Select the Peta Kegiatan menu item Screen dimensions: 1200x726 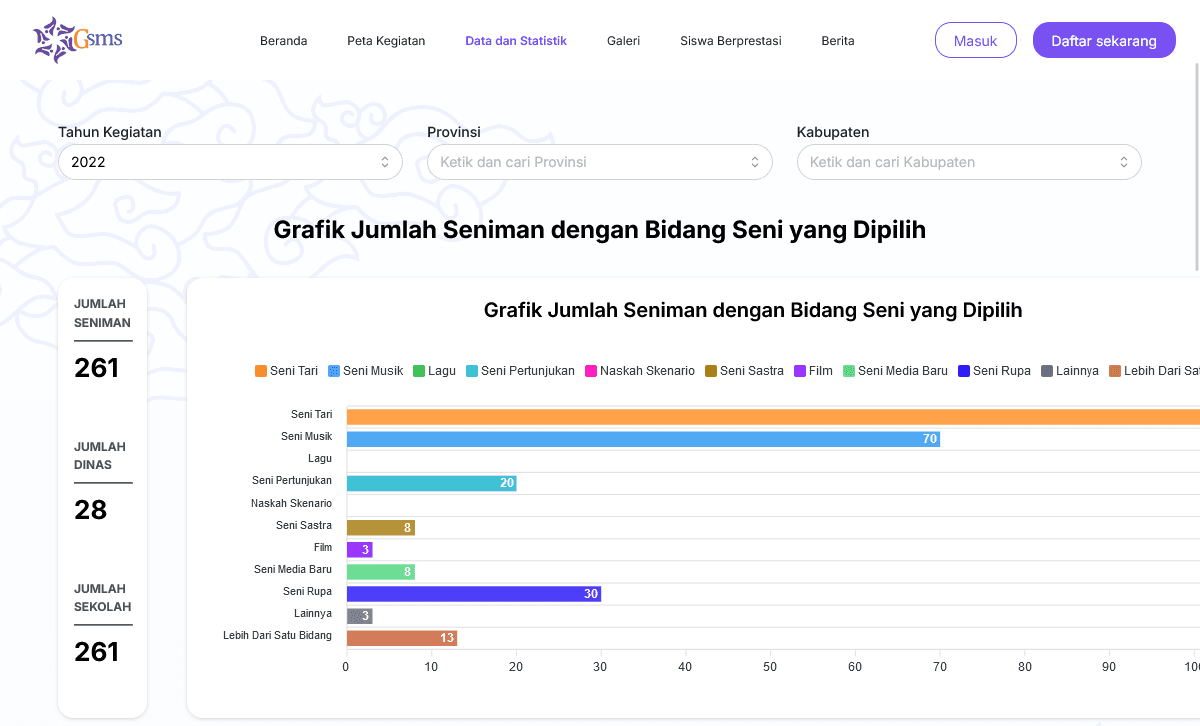tap(386, 40)
